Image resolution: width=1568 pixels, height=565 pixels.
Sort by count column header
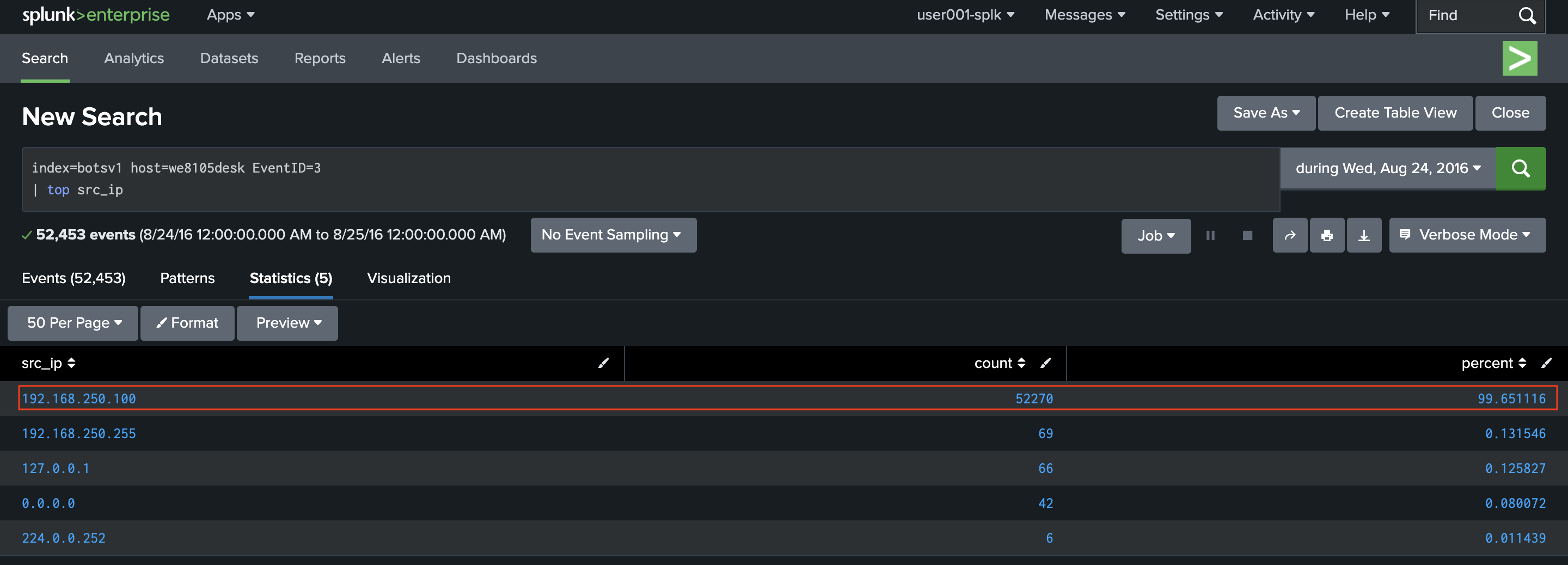1000,363
